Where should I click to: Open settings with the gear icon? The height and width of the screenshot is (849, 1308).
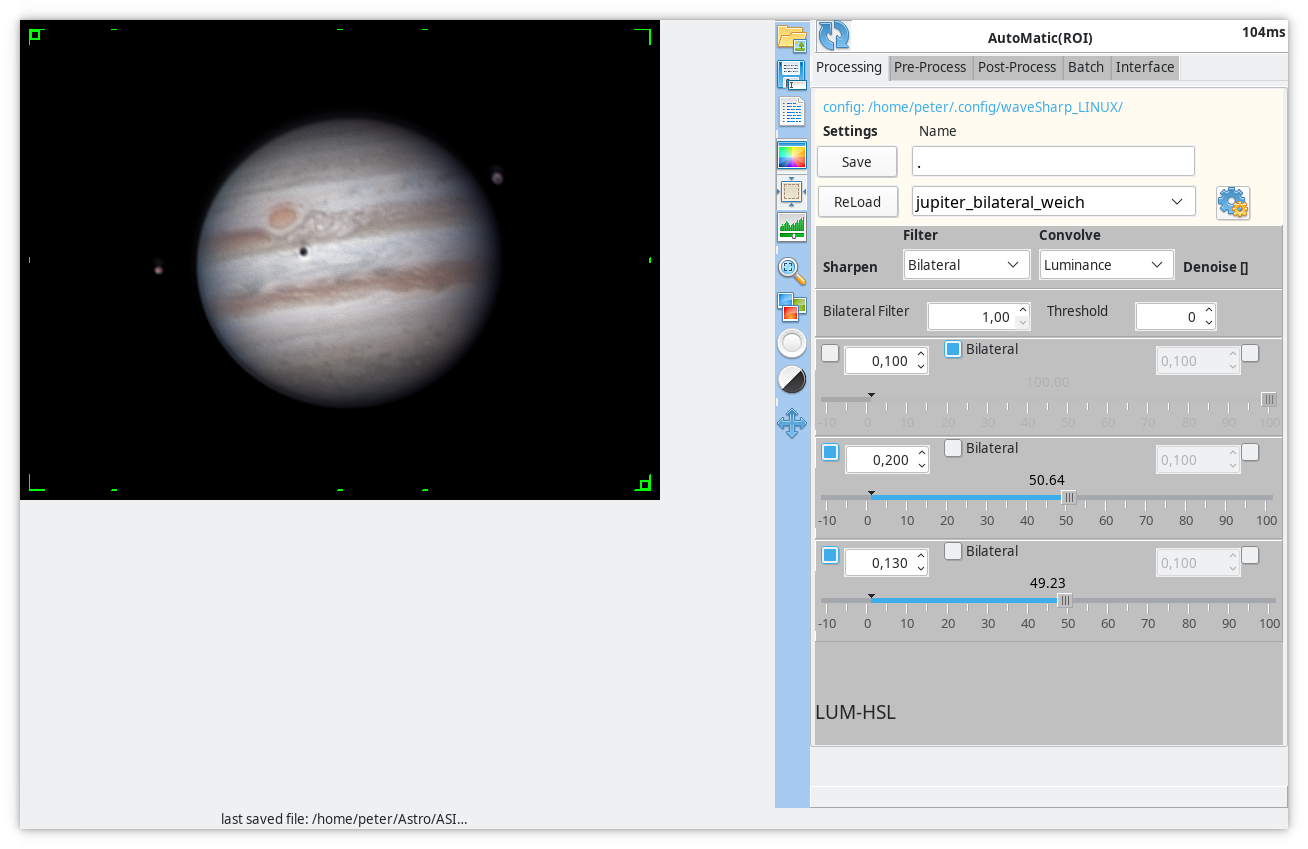pyautogui.click(x=1232, y=202)
